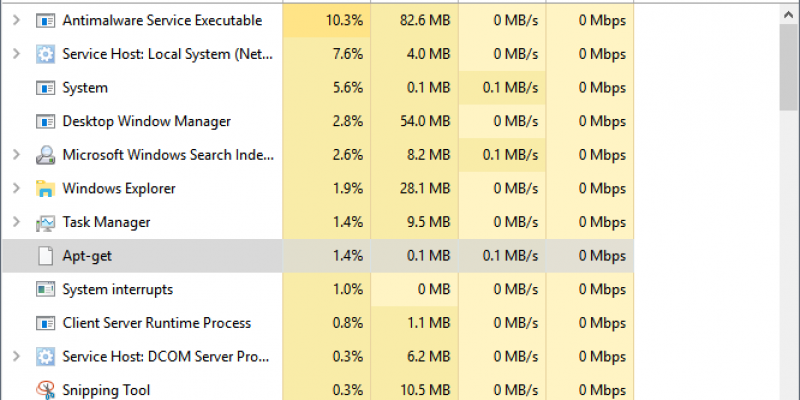The image size is (800, 400).
Task: Click the Task Manager process icon
Action: coord(45,222)
